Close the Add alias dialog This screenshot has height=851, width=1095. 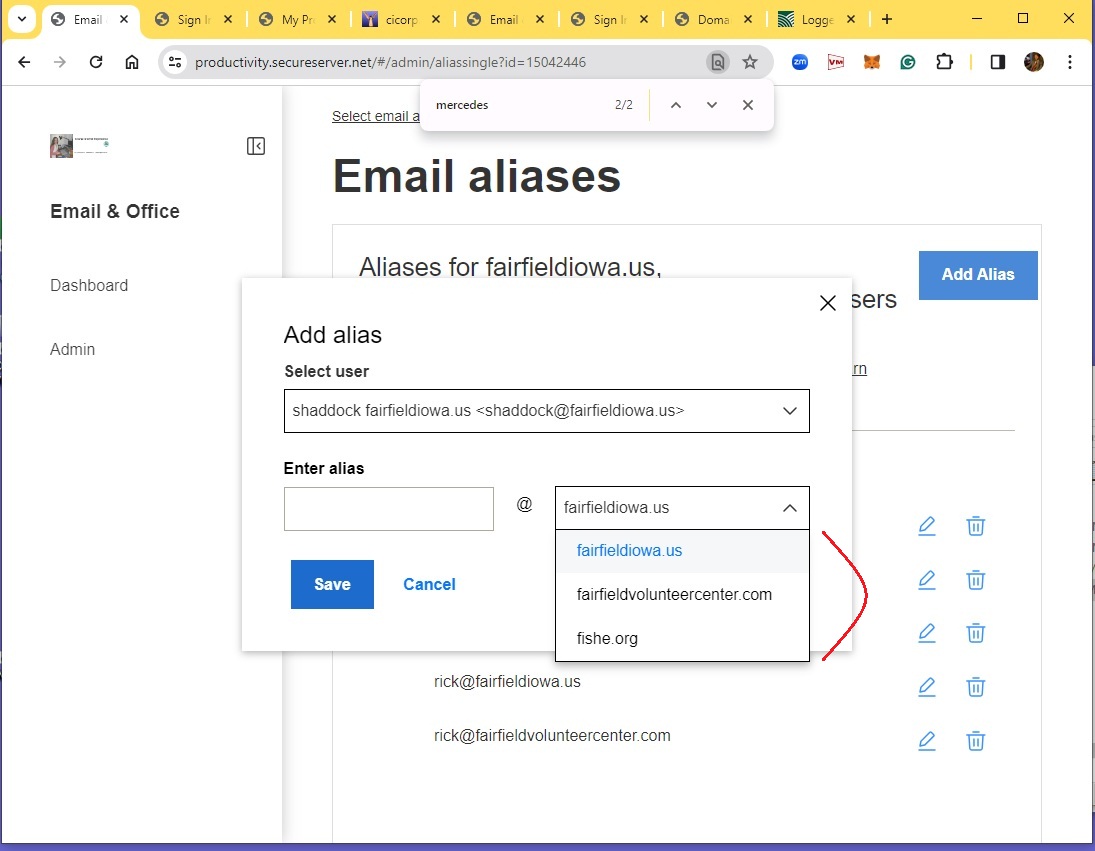(x=827, y=303)
